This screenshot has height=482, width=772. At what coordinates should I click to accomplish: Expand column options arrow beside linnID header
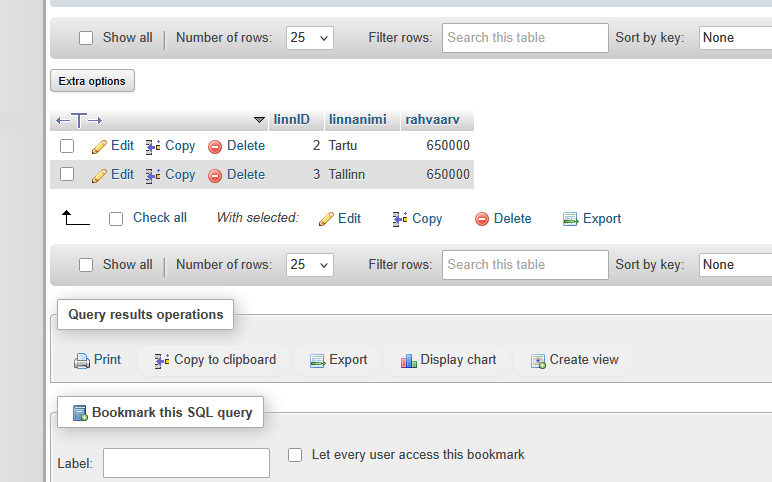[259, 120]
